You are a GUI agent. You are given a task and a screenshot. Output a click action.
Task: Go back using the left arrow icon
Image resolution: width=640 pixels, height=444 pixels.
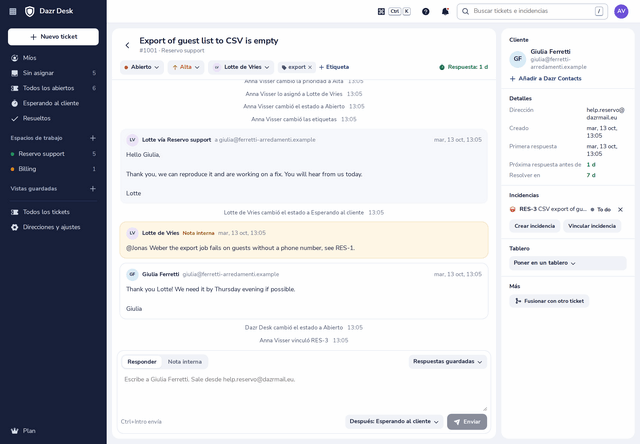pos(127,45)
